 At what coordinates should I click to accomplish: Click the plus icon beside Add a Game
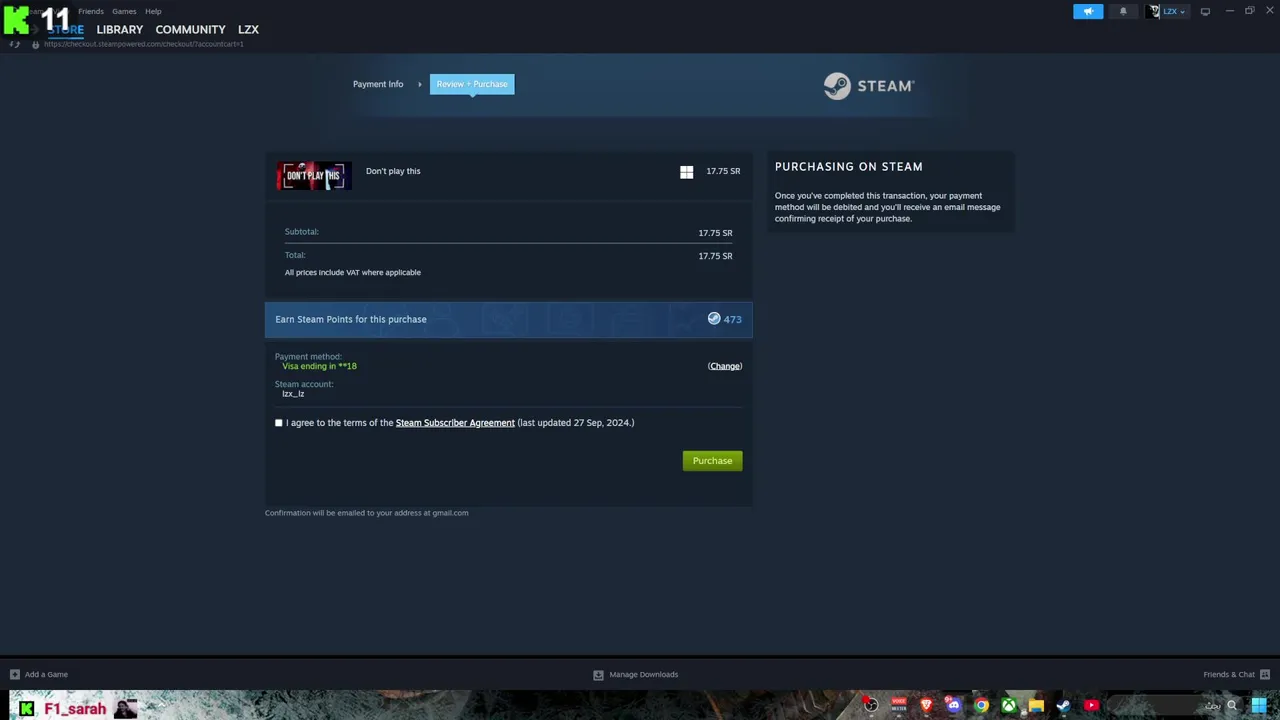click(14, 675)
